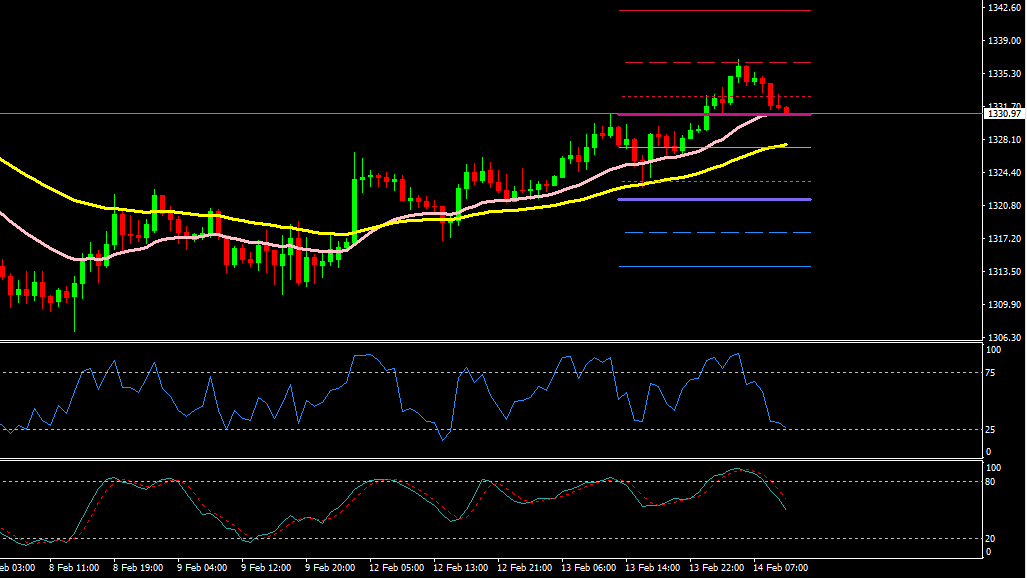The height and width of the screenshot is (578, 1027).
Task: Click the 9 Feb 12:00 time label
Action: (267, 568)
